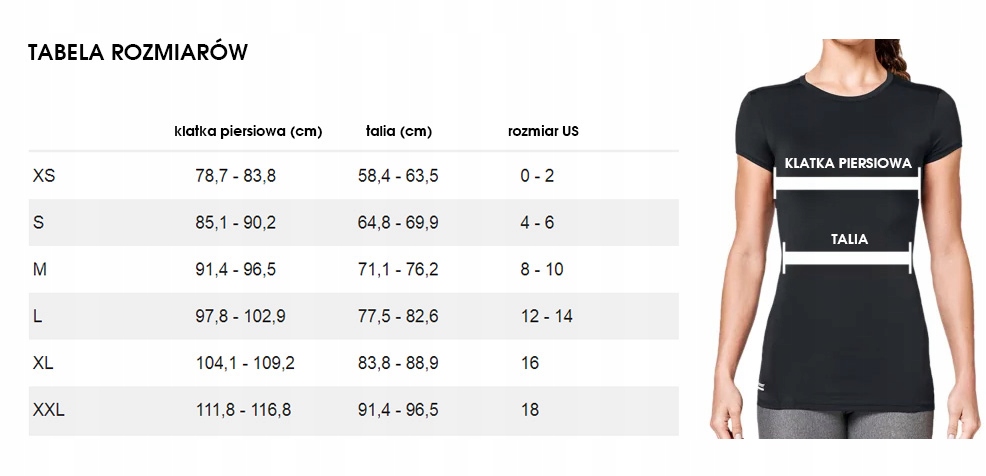Image resolution: width=986 pixels, height=476 pixels.
Task: Click the XXL size row label
Action: point(48,410)
